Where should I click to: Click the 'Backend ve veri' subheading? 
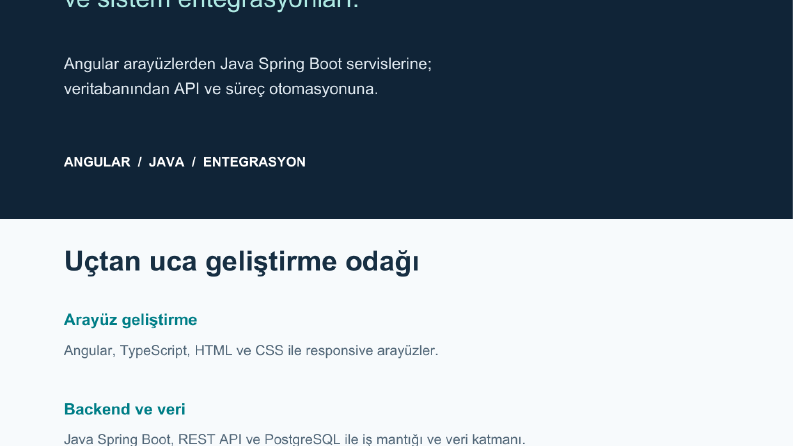coord(124,409)
